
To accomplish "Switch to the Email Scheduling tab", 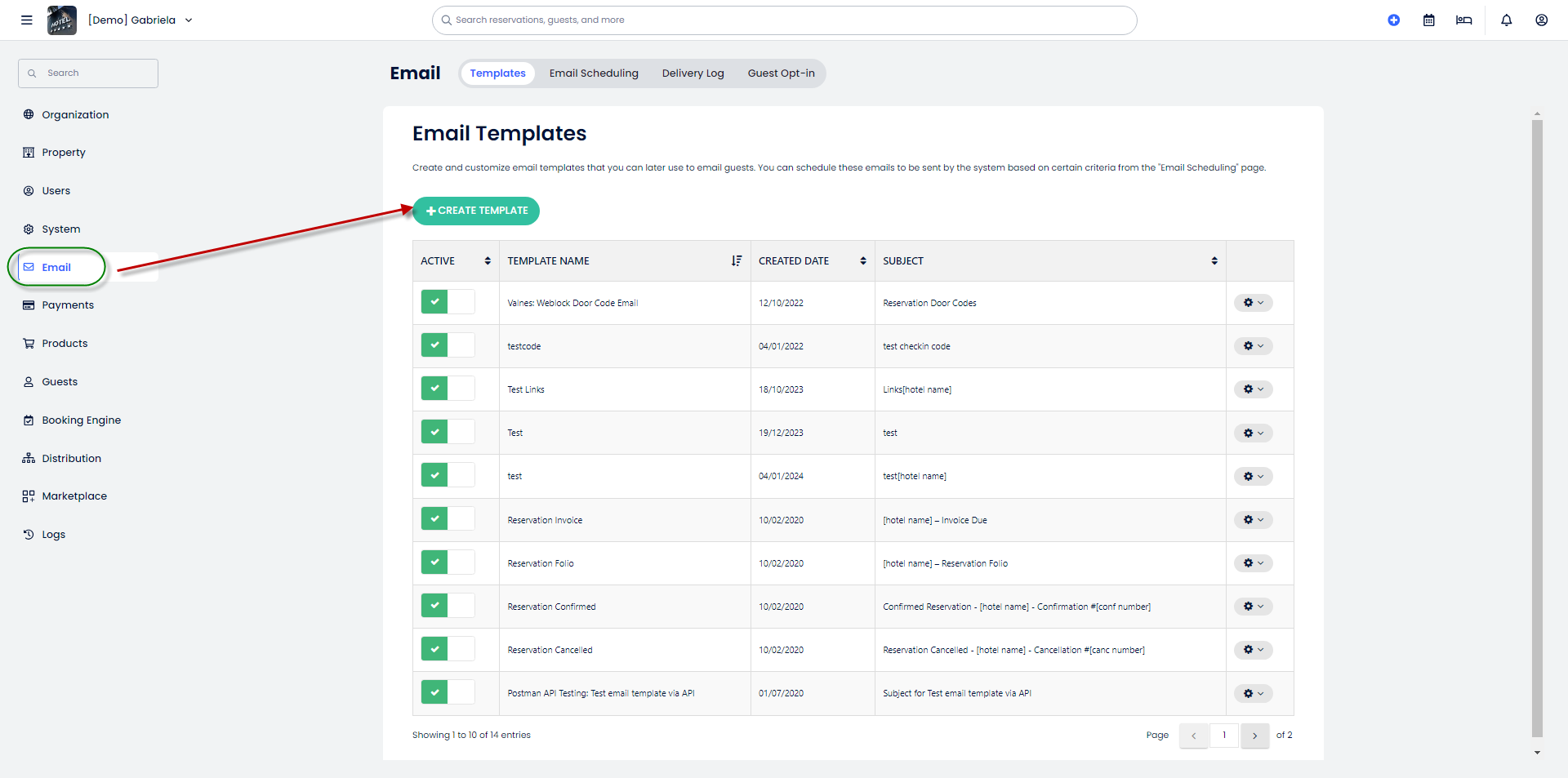I will 593,73.
